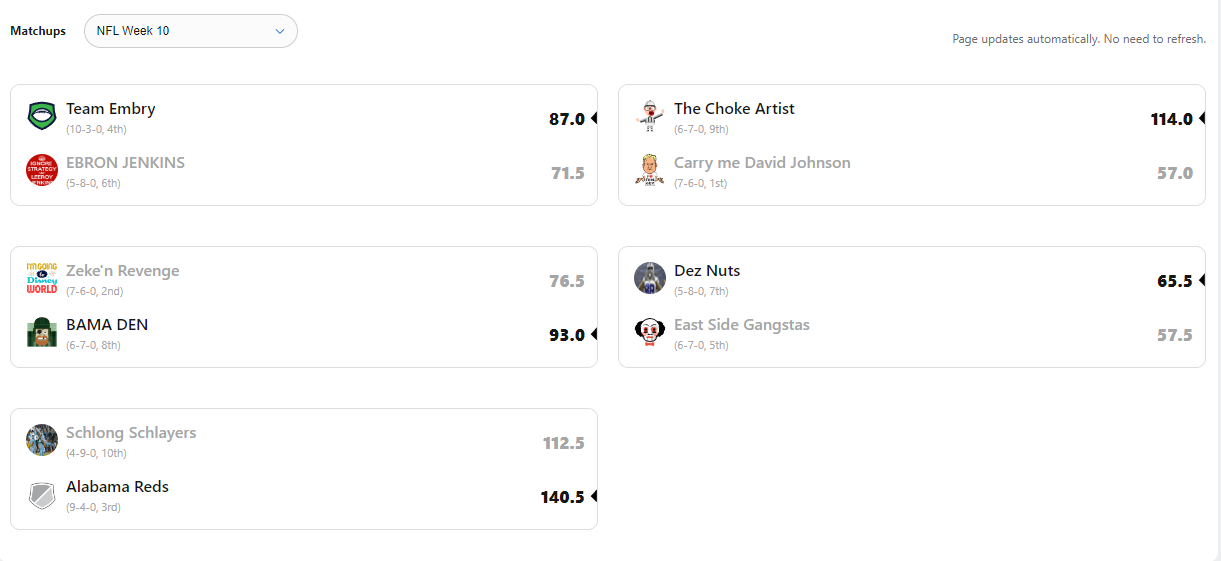
Task: Click Dez Nuts 65.5 score
Action: 1174,281
